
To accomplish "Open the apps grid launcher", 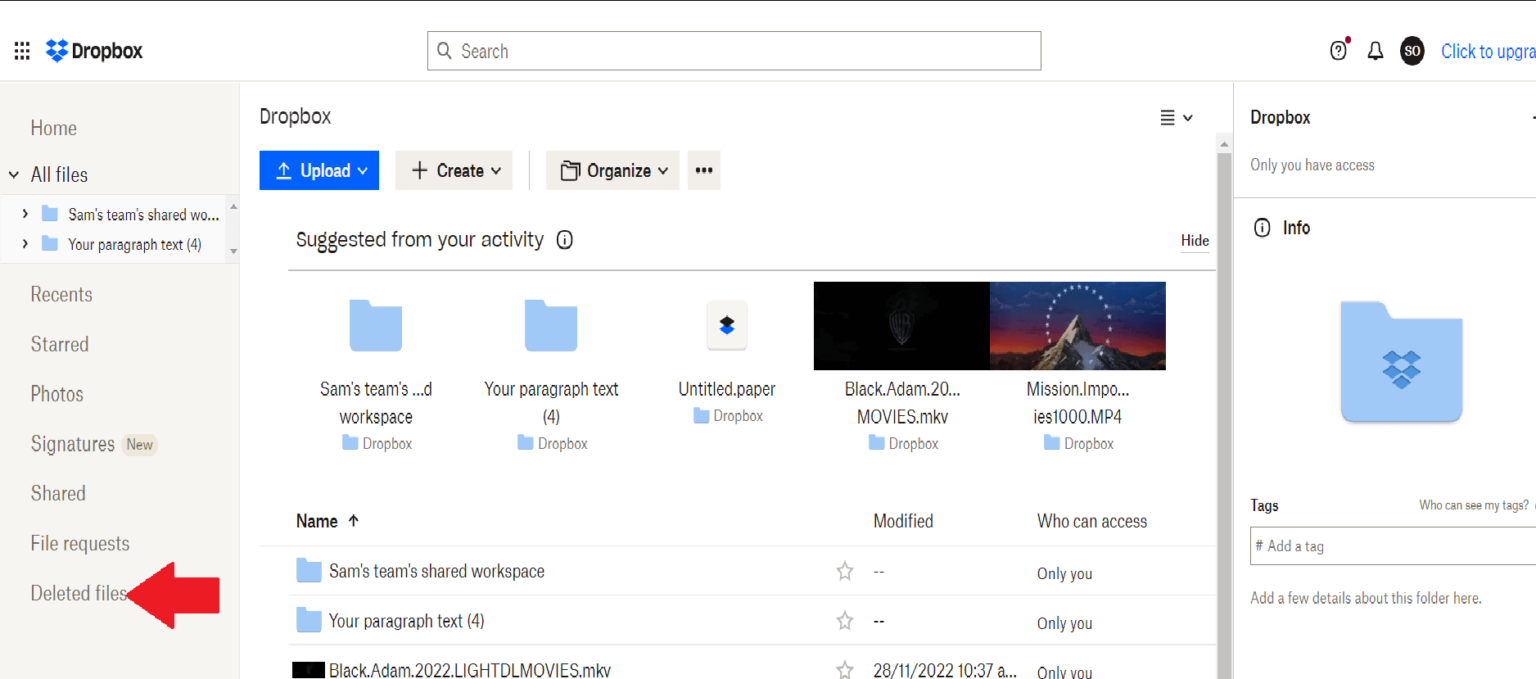I will click(21, 50).
